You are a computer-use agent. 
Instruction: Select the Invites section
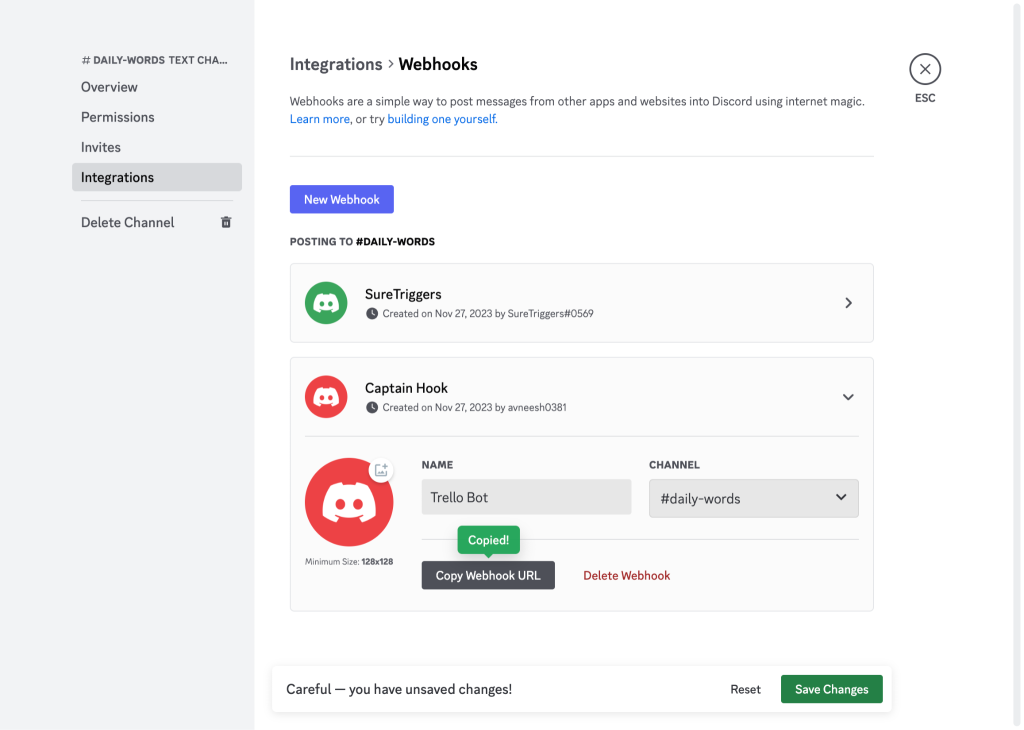pyautogui.click(x=100, y=147)
